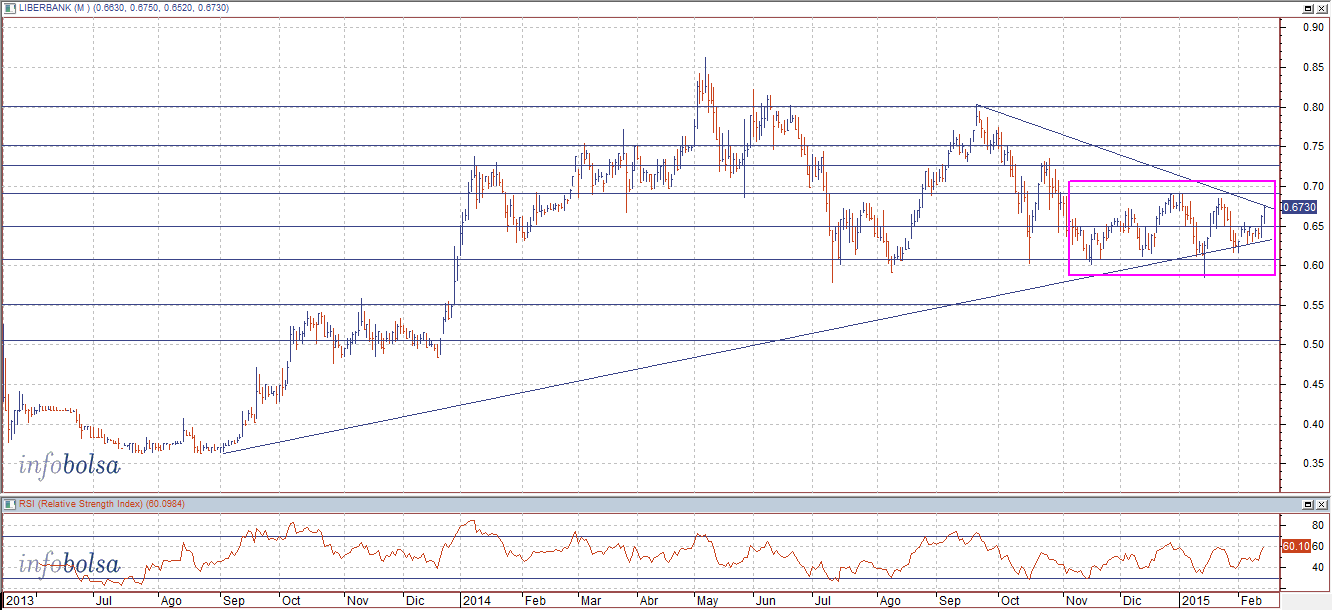Viewport: 1332px width, 610px height.
Task: Close the LIBERBANK price chart panel
Action: [1321, 8]
